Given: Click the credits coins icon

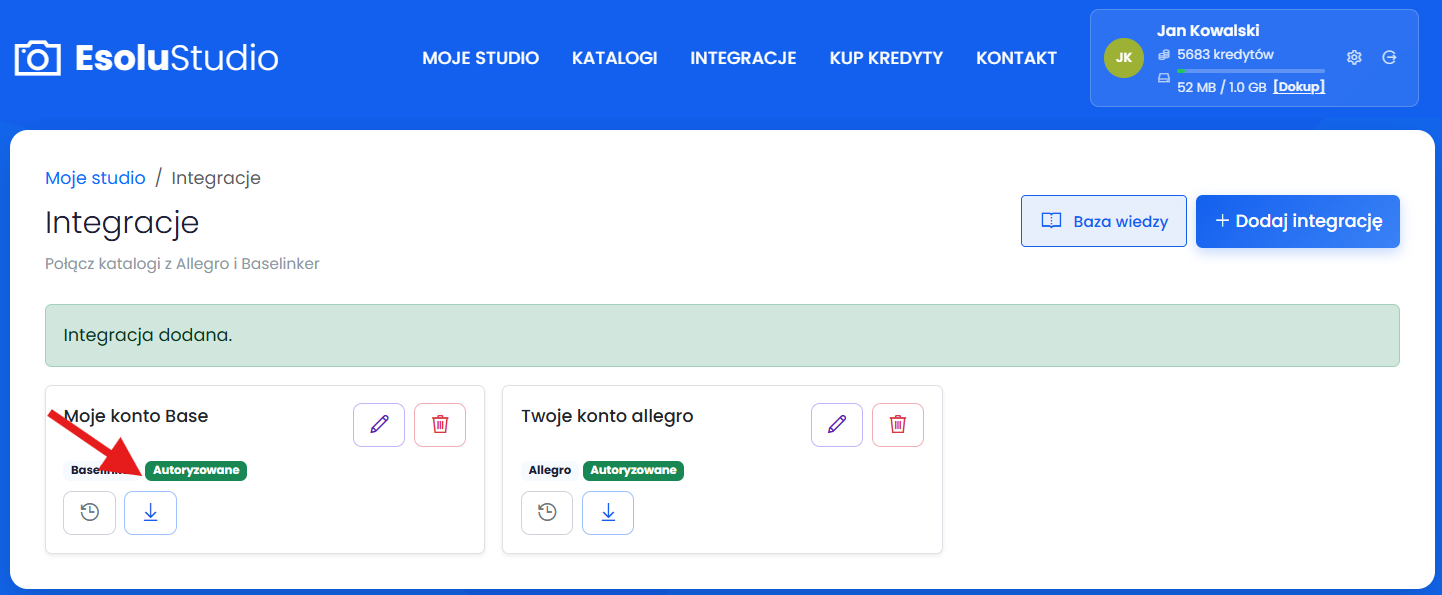Looking at the screenshot, I should [1163, 54].
